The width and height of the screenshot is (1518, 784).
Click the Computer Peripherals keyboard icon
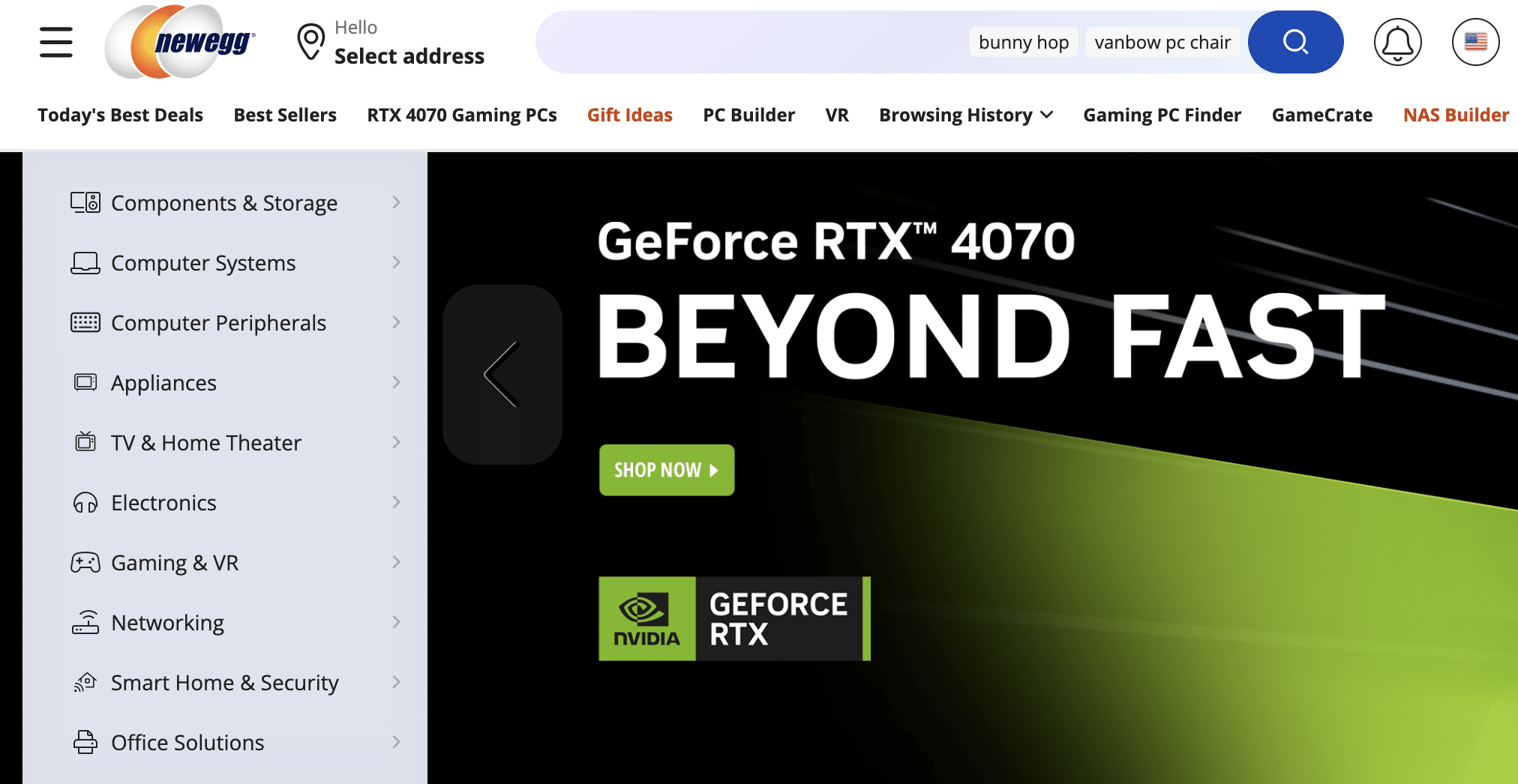(x=85, y=322)
